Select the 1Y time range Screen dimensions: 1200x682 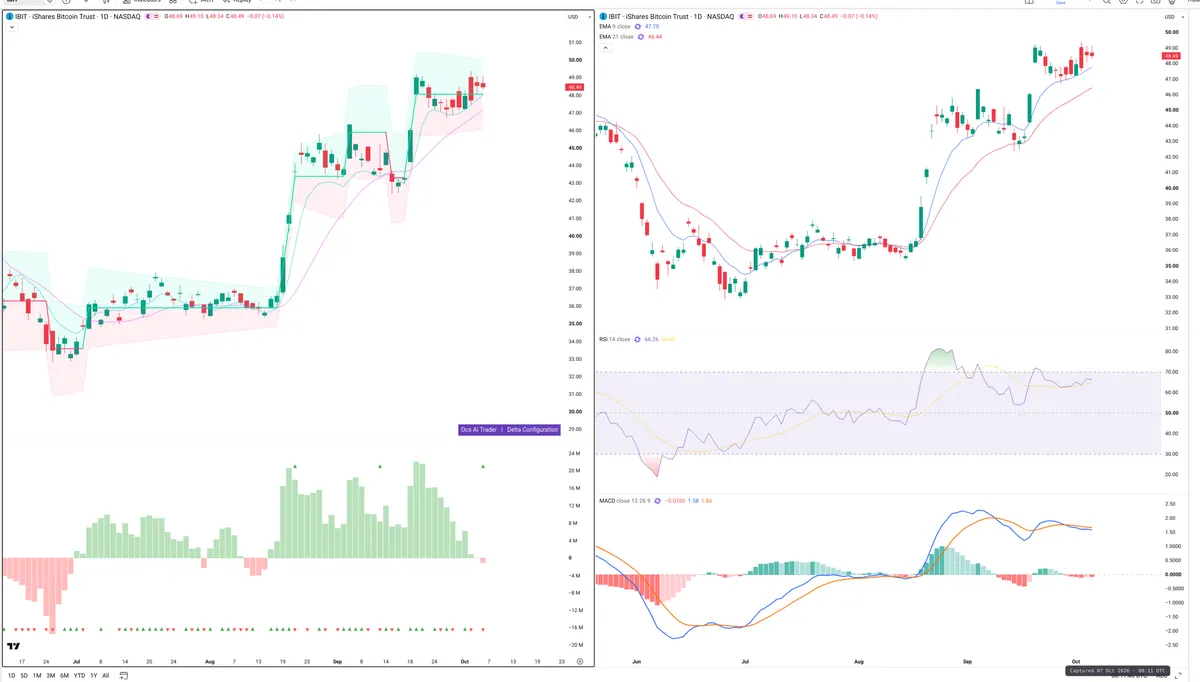[x=93, y=675]
